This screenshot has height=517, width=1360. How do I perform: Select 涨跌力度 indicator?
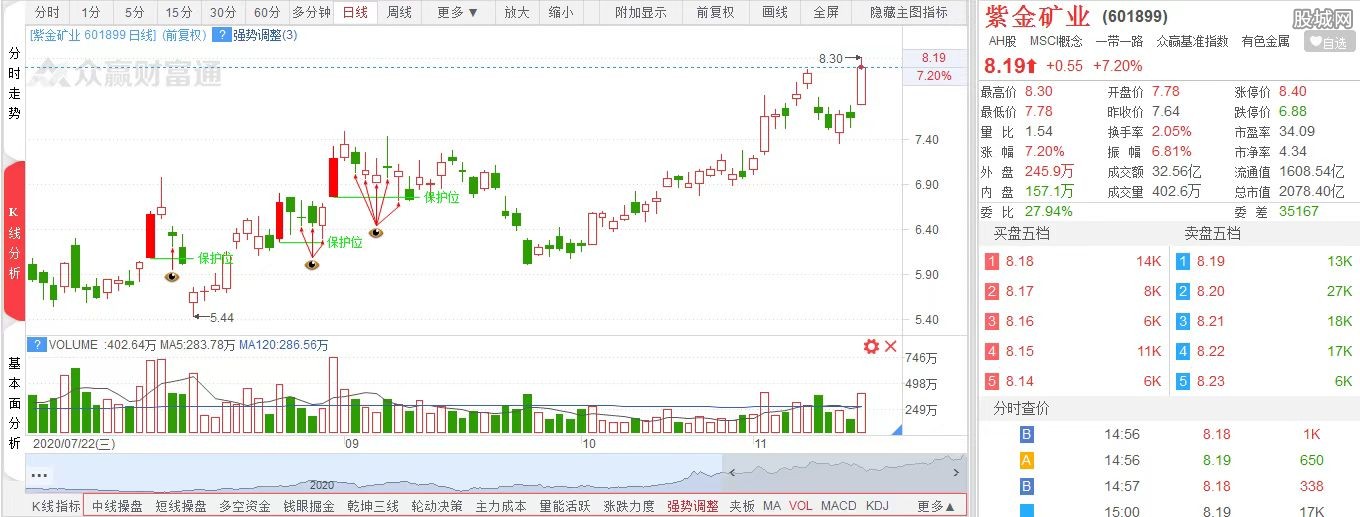coord(629,506)
